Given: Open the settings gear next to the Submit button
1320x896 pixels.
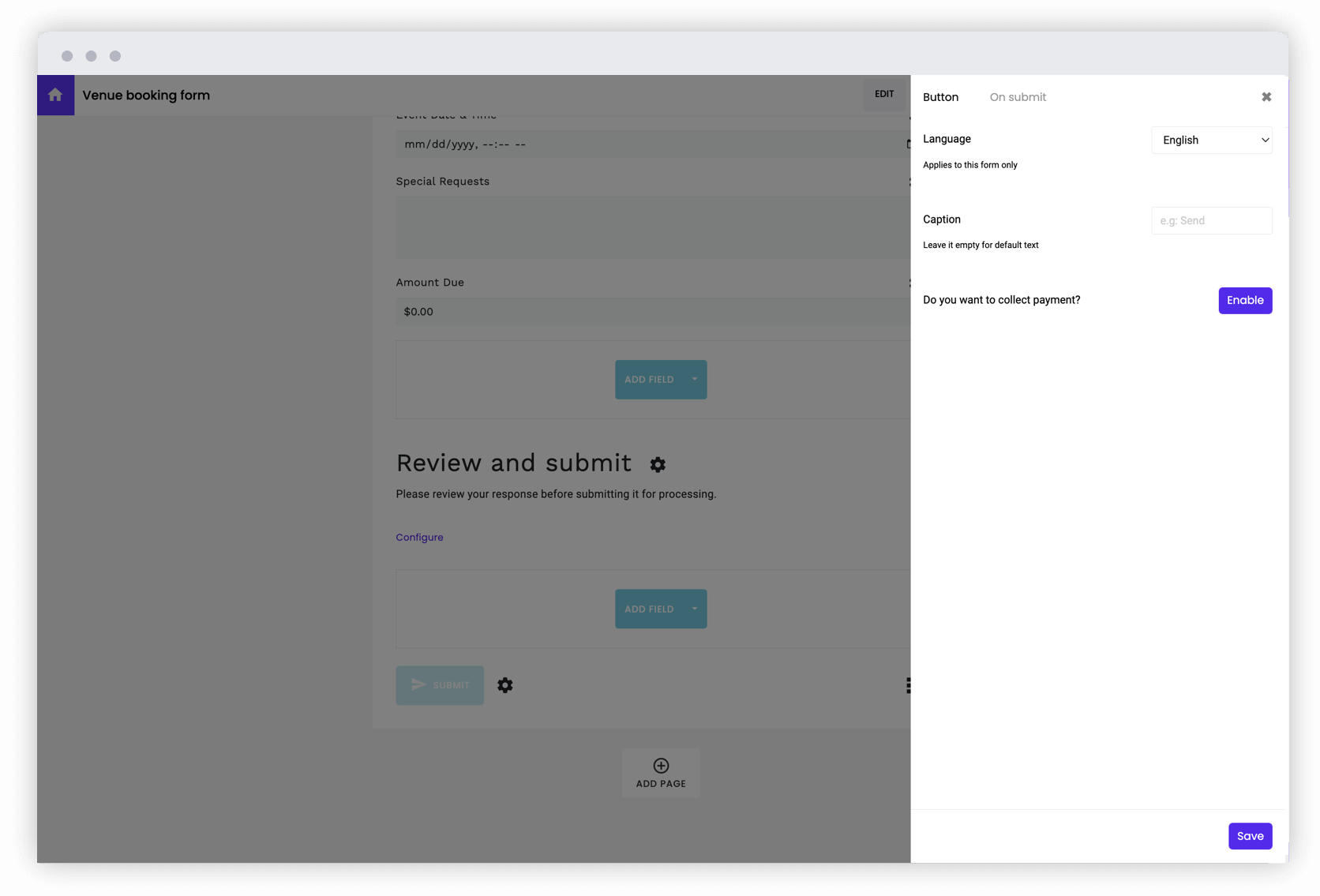Looking at the screenshot, I should coord(505,685).
